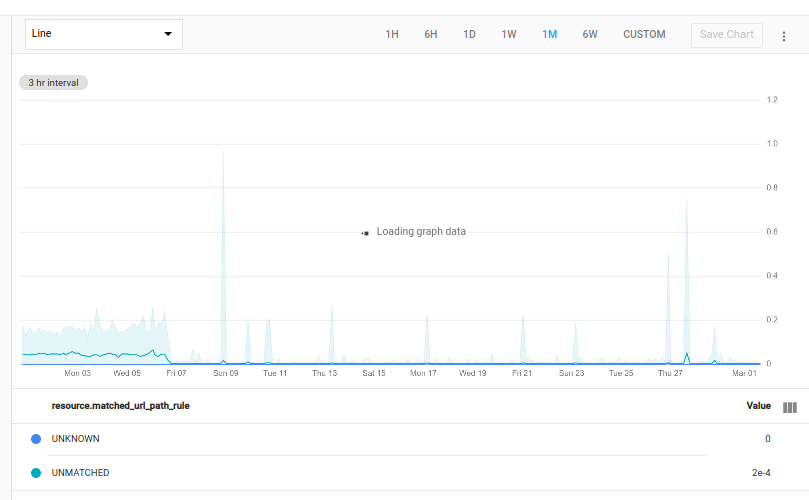
Task: Open the CUSTOM time range option
Action: click(644, 34)
